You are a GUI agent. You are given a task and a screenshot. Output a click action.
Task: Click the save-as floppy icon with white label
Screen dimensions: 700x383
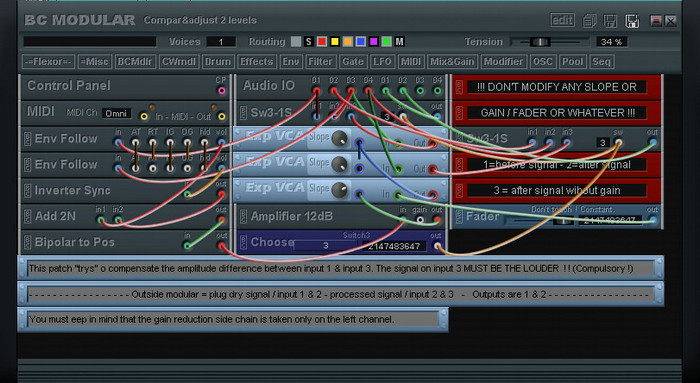click(632, 21)
